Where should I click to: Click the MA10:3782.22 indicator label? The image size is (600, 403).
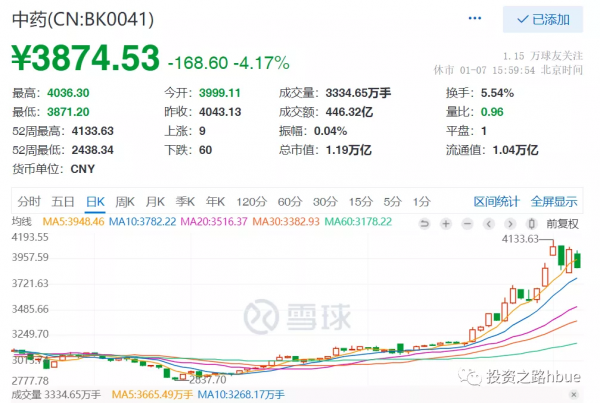[142, 222]
